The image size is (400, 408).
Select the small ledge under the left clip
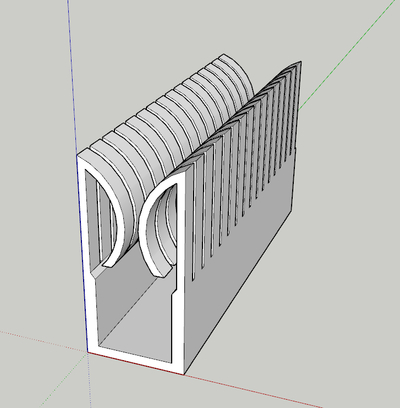pyautogui.click(x=97, y=273)
